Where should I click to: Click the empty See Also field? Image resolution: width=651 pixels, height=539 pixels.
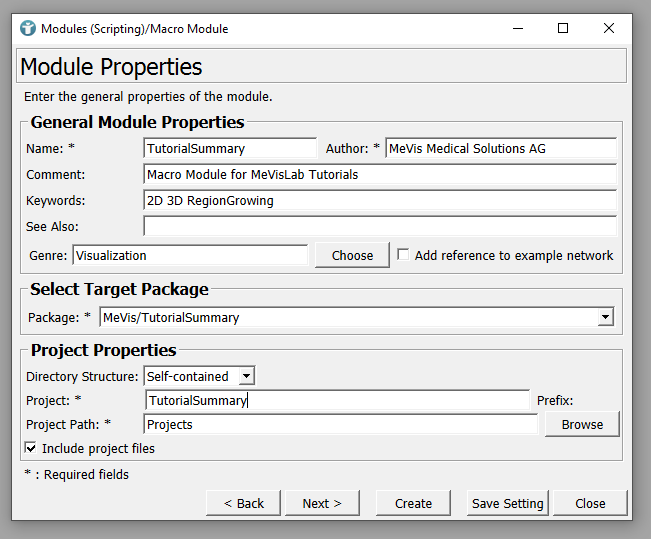380,226
